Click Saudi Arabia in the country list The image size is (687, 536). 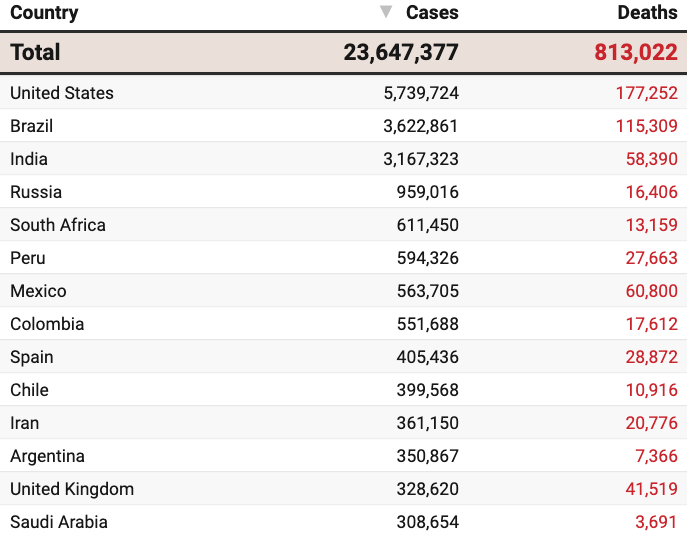point(59,522)
